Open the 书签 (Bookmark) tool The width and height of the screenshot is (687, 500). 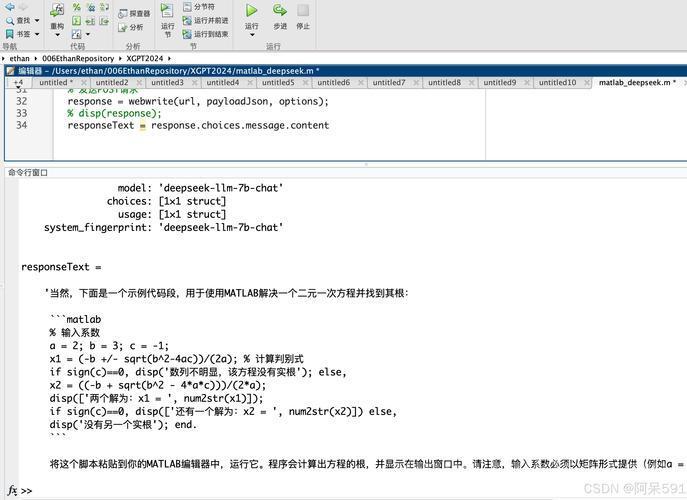click(x=18, y=34)
